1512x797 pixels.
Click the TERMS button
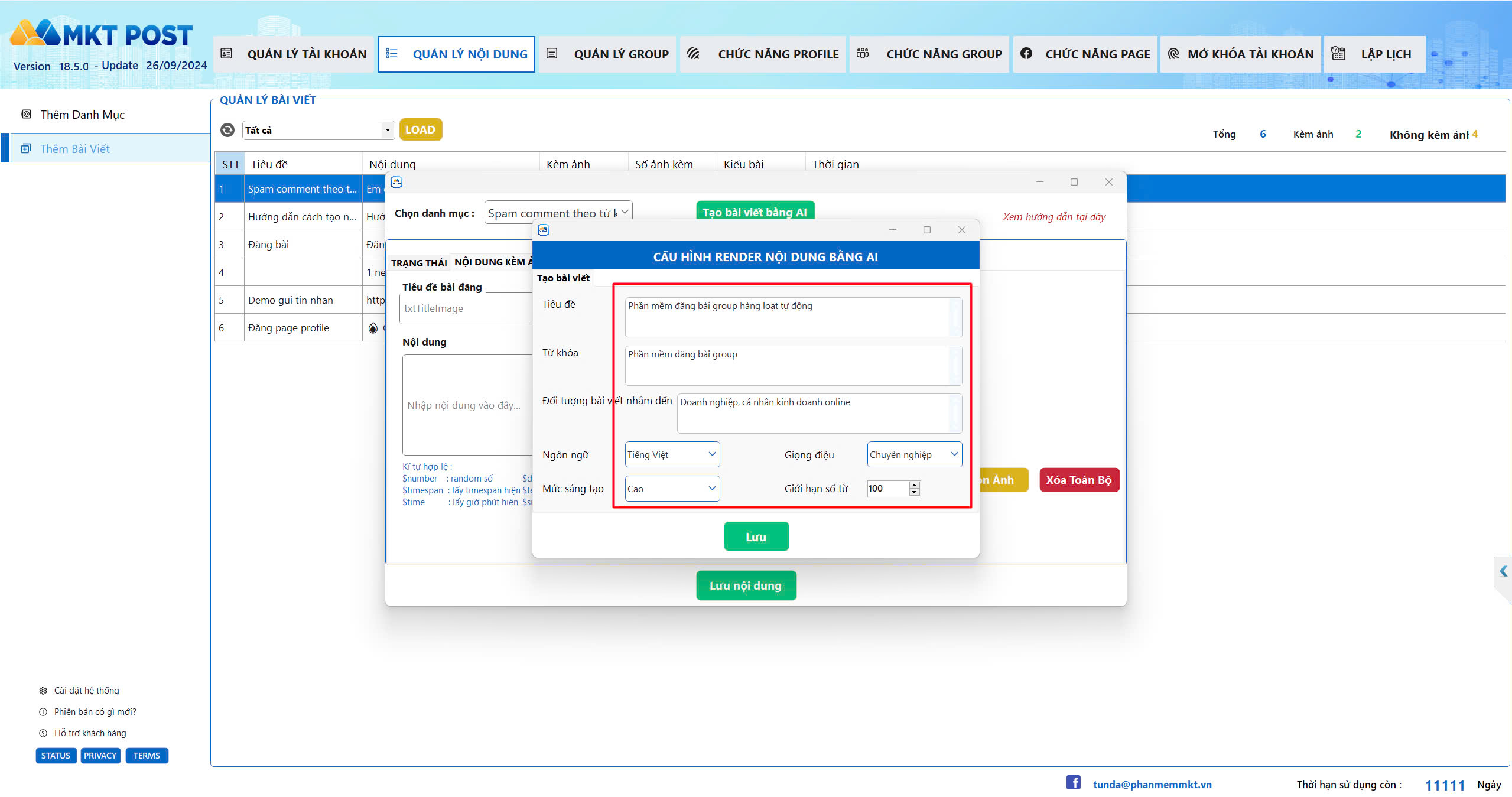pyautogui.click(x=147, y=756)
